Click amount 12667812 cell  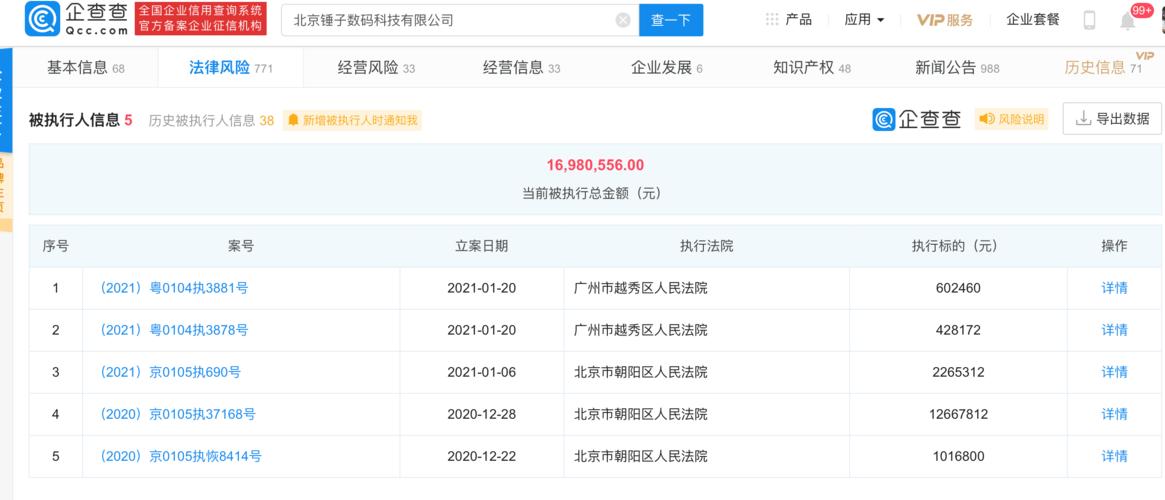pyautogui.click(x=958, y=414)
